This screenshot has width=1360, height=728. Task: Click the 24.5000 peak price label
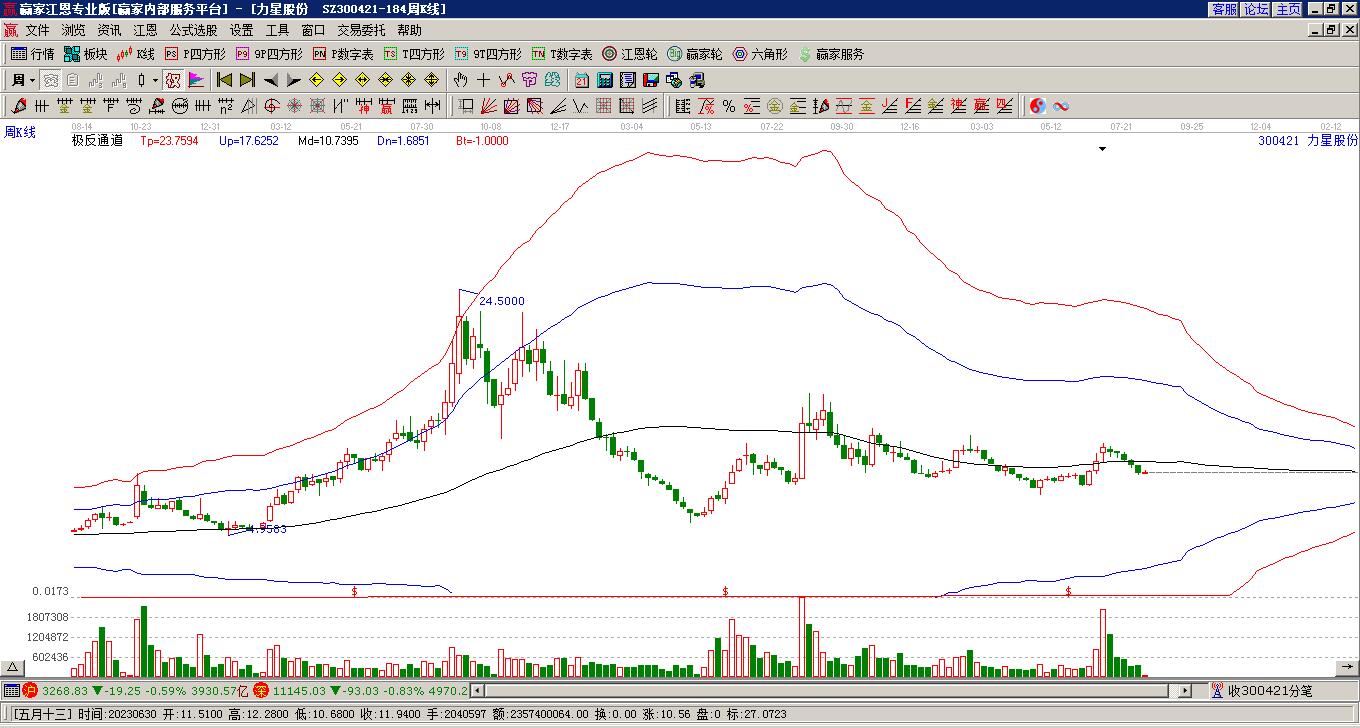click(502, 301)
